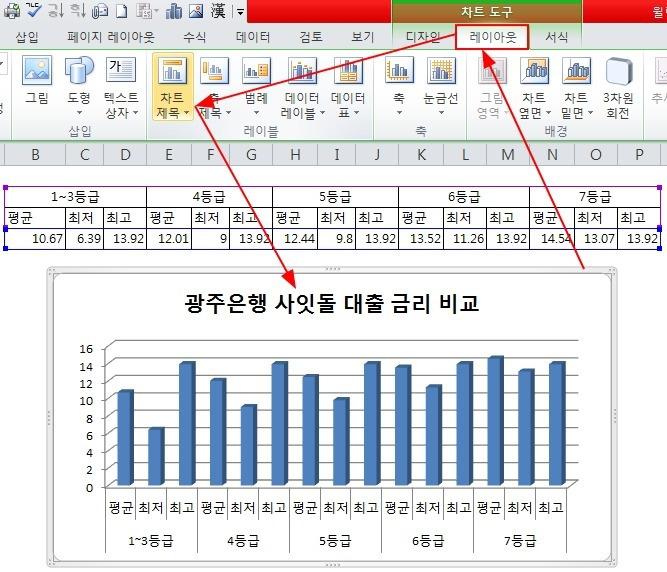The width and height of the screenshot is (667, 572).
Task: Click the 16 value axis label
Action: (86, 349)
